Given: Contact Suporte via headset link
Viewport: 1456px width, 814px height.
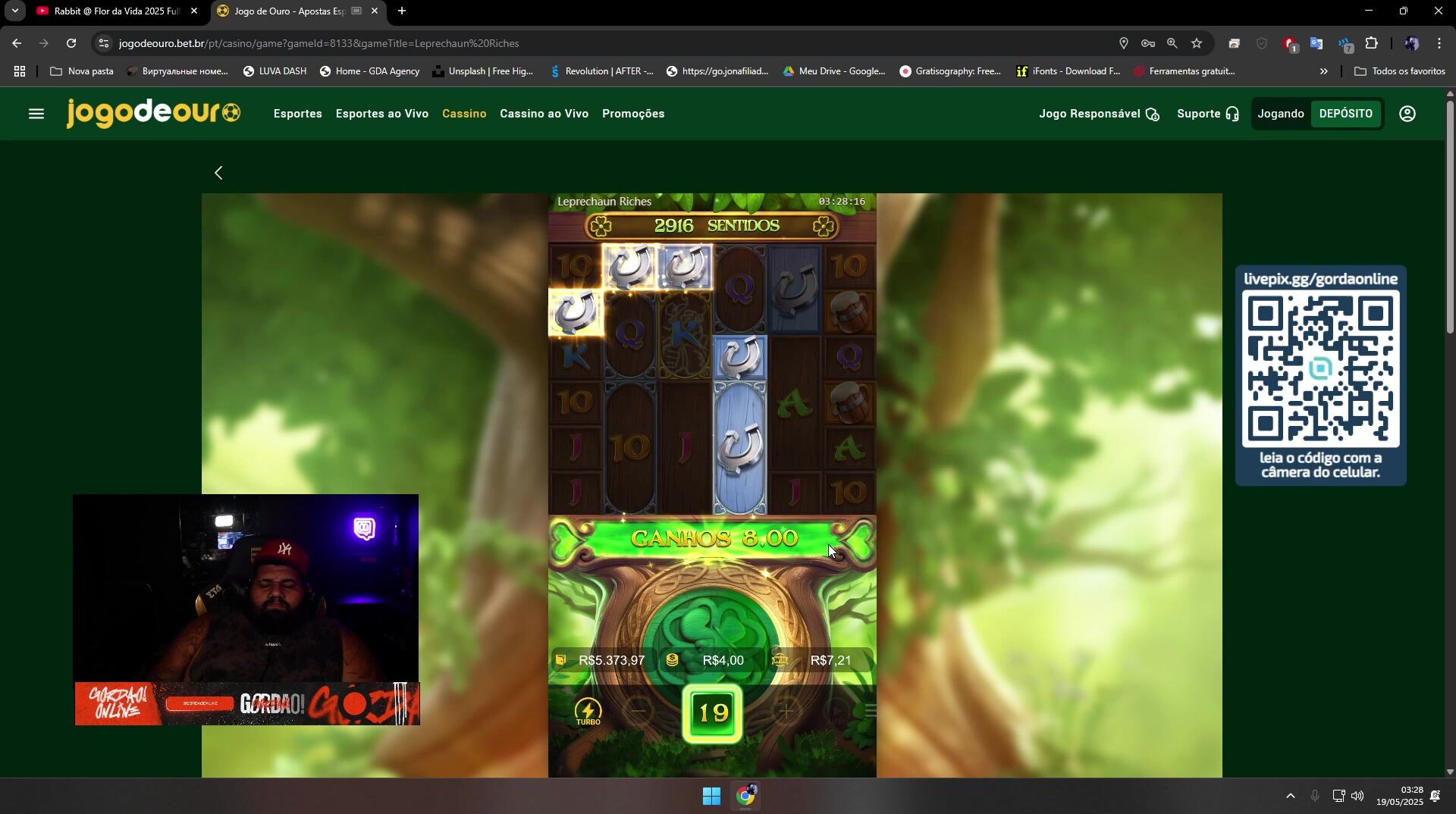Looking at the screenshot, I should pos(1208,114).
